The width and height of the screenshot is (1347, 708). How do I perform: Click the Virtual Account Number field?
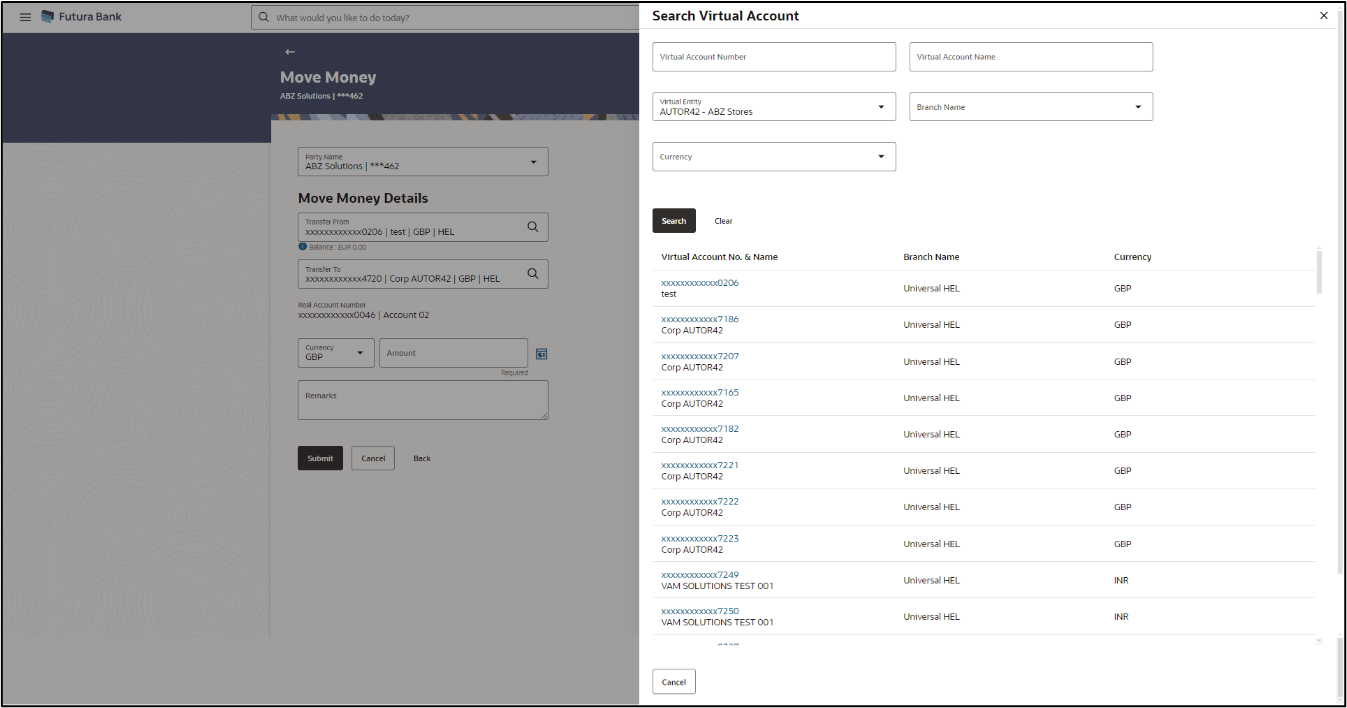[x=774, y=57]
